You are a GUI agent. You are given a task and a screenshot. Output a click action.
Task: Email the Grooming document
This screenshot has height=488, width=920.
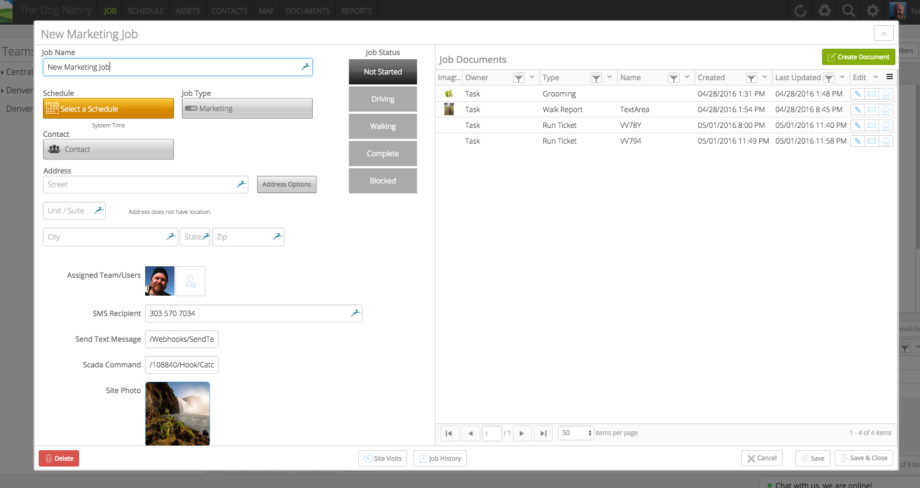tap(871, 94)
